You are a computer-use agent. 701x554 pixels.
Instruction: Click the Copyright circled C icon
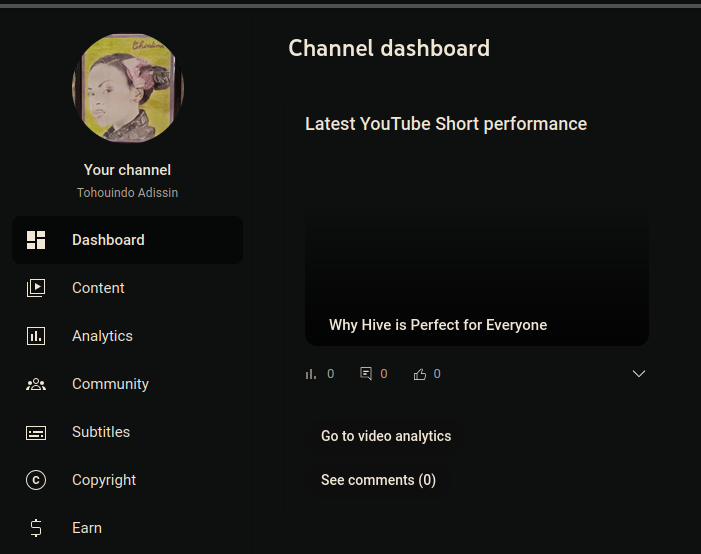click(36, 480)
